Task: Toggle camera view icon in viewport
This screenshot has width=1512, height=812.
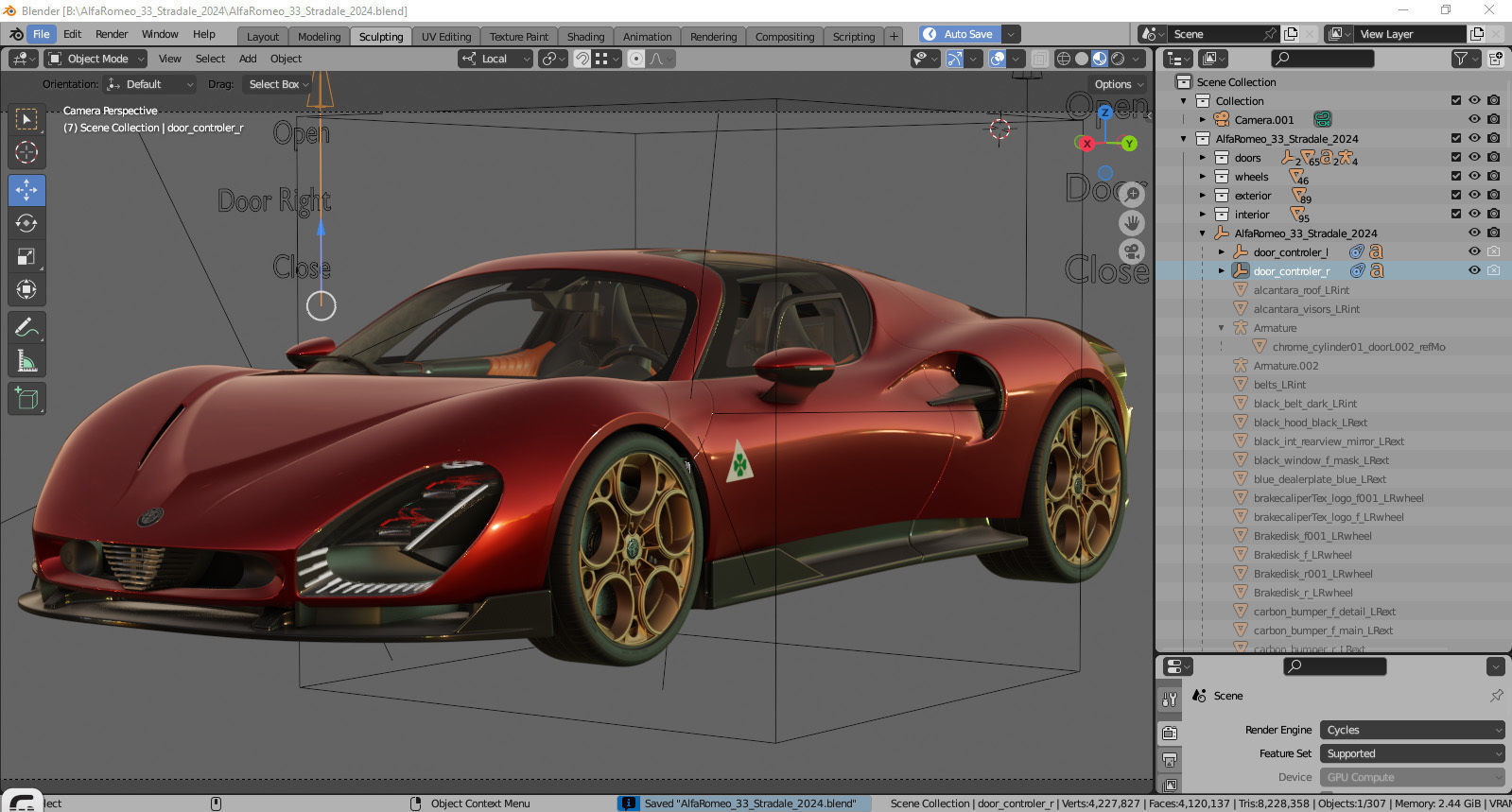Action: (x=1132, y=251)
